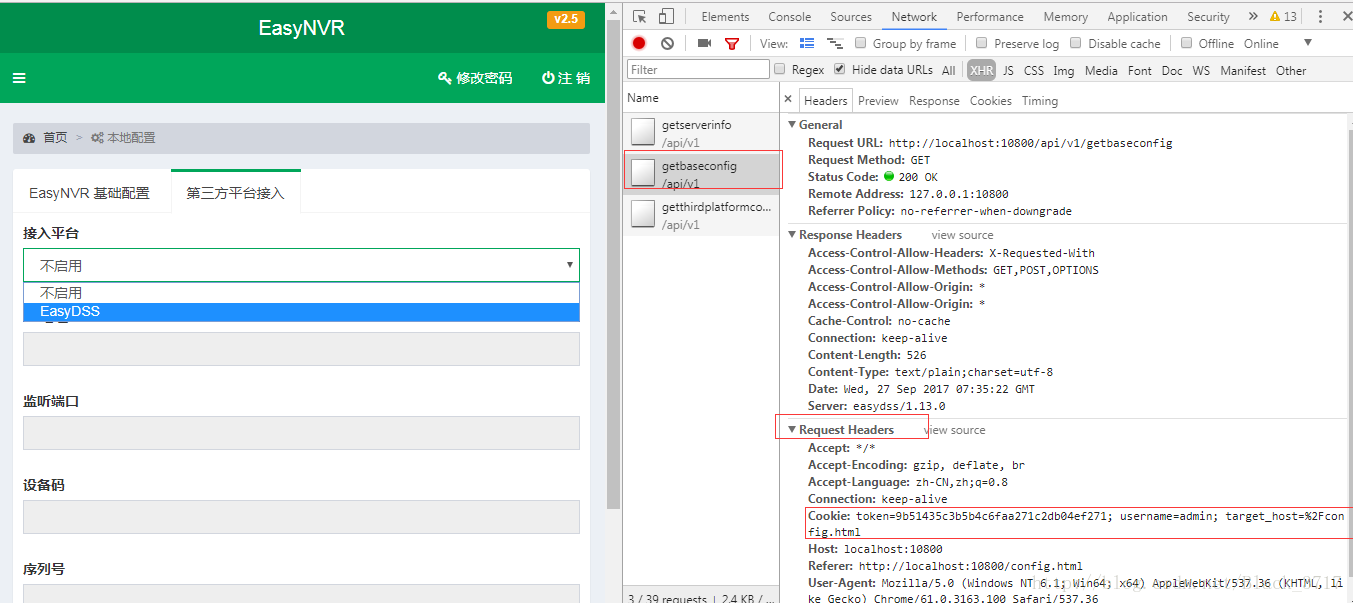The image size is (1353, 603).
Task: Open the 接入平台 select dropdown
Action: (301, 265)
